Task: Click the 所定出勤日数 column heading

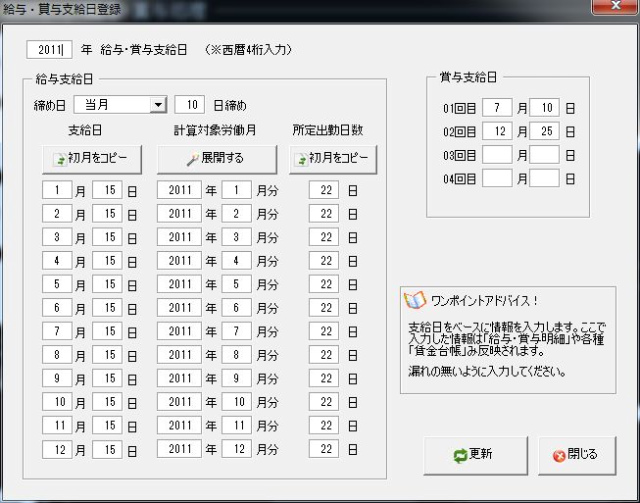Action: click(328, 130)
